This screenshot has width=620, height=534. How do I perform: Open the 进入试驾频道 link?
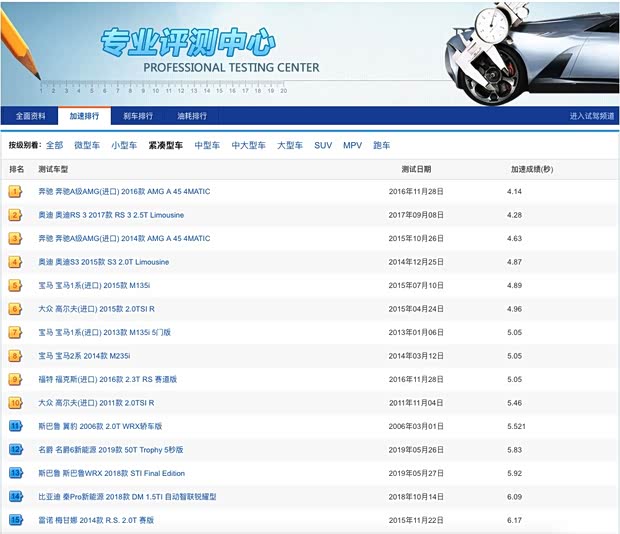coord(592,116)
